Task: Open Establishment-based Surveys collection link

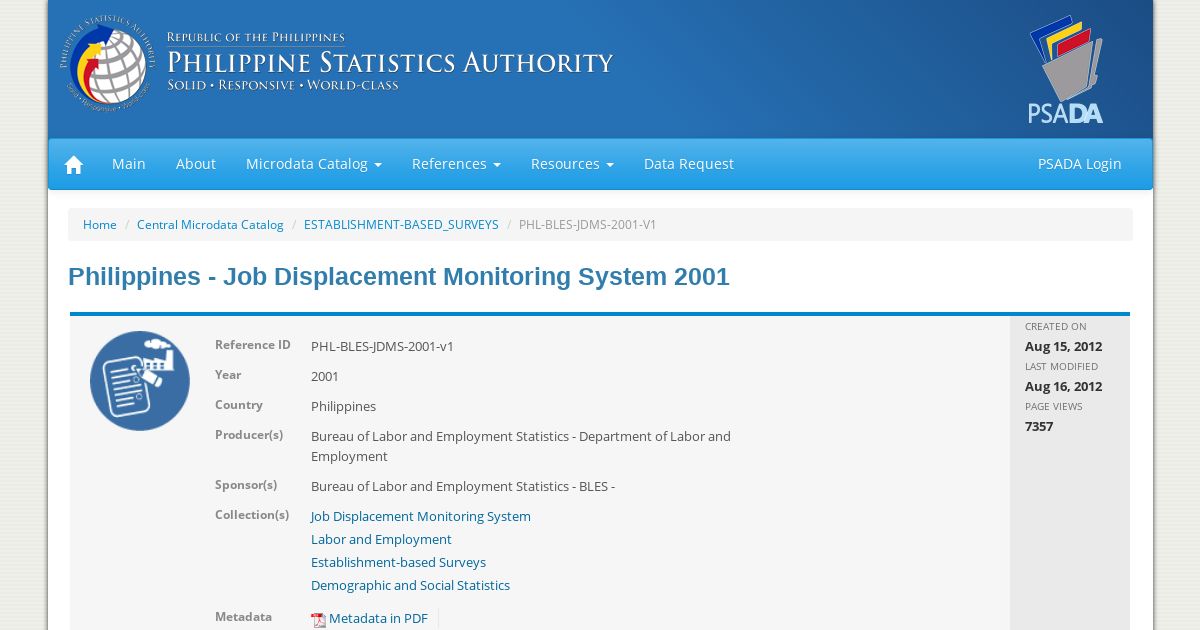Action: (x=398, y=563)
